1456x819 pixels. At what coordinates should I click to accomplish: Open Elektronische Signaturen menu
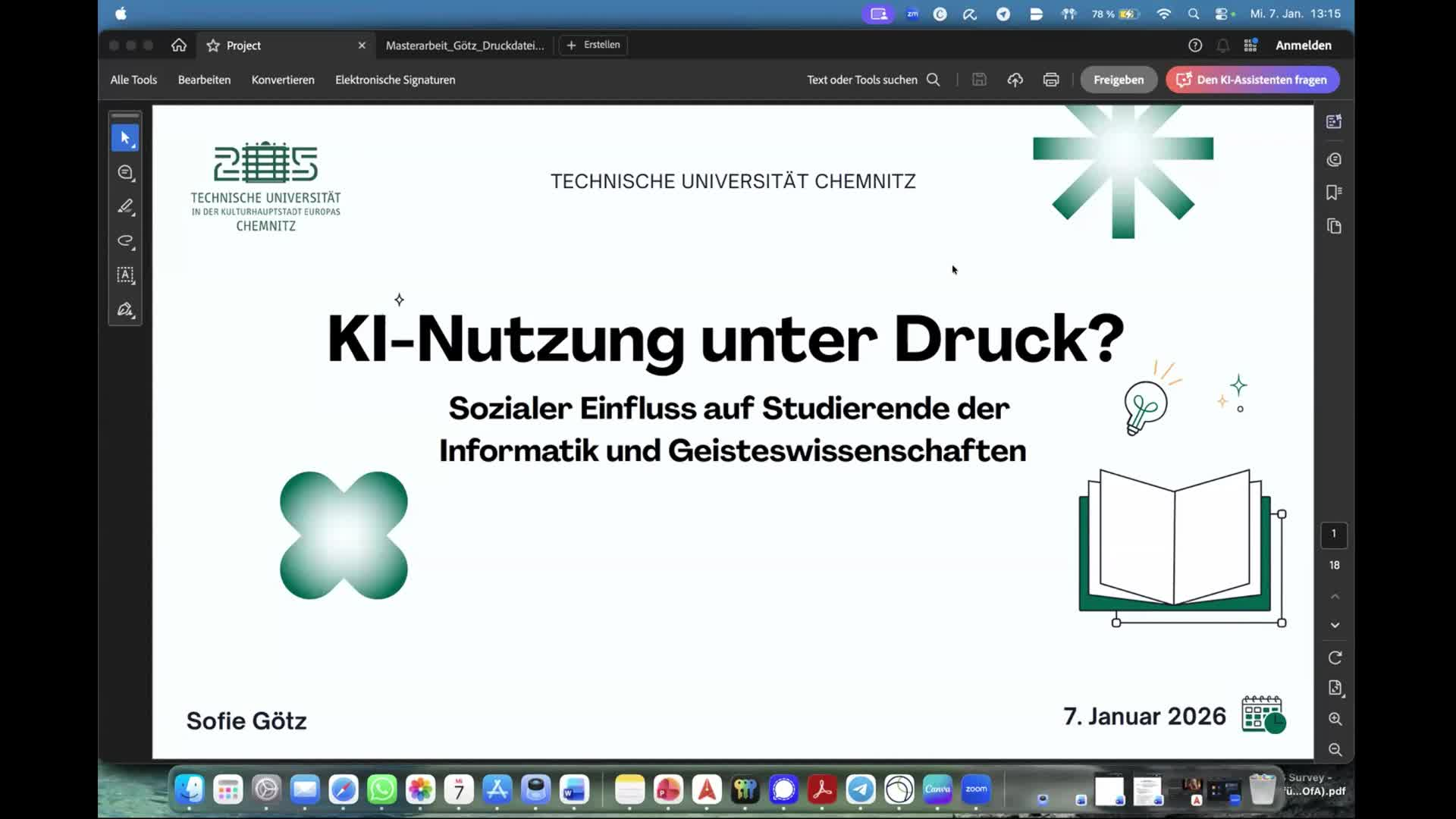[x=395, y=80]
